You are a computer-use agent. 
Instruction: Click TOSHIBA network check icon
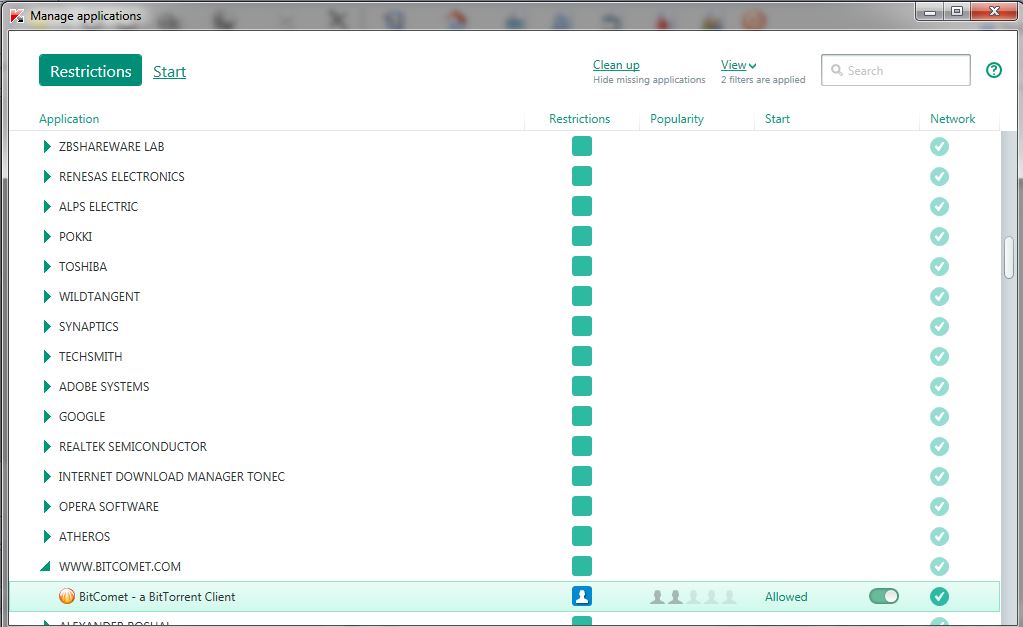coord(939,266)
